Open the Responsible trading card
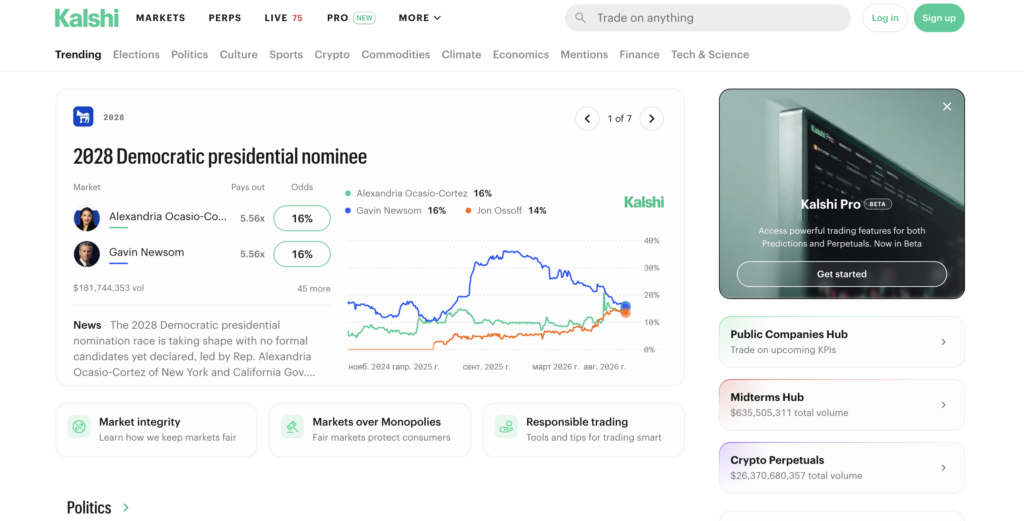The image size is (1024, 521). [583, 430]
